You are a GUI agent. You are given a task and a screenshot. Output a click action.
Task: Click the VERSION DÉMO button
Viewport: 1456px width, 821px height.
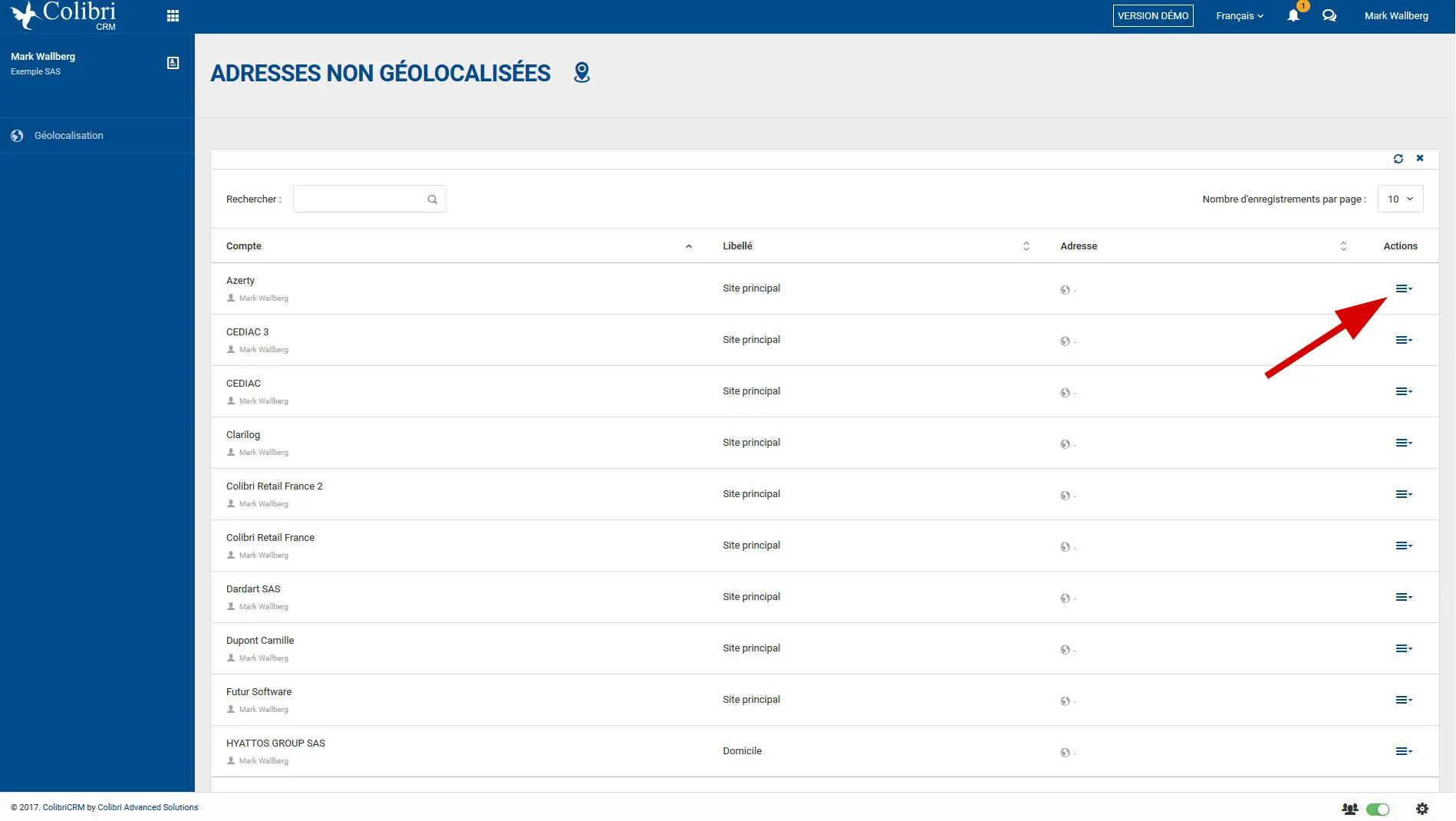1153,16
